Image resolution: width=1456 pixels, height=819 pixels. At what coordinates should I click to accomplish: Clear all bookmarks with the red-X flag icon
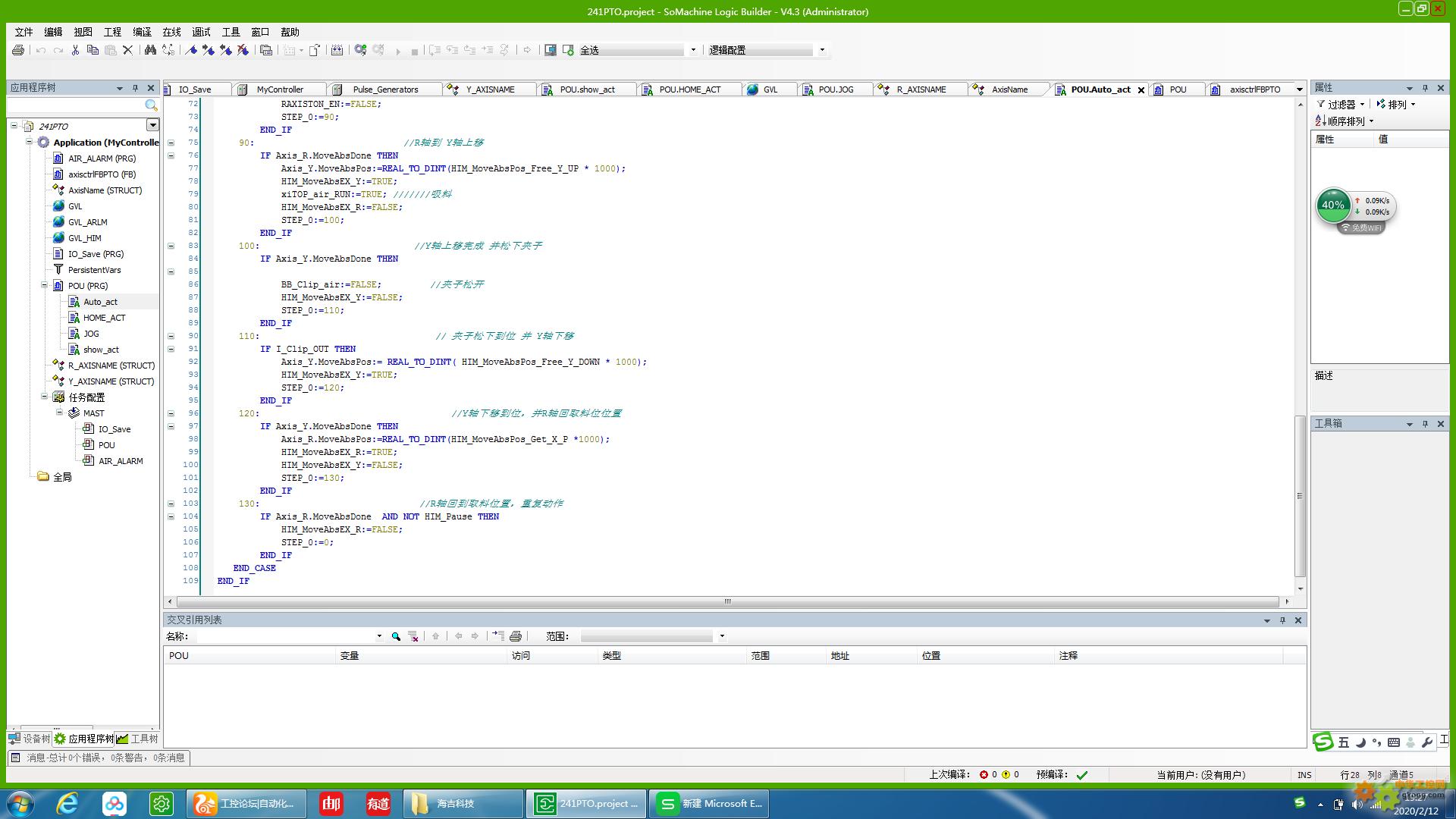pyautogui.click(x=243, y=50)
